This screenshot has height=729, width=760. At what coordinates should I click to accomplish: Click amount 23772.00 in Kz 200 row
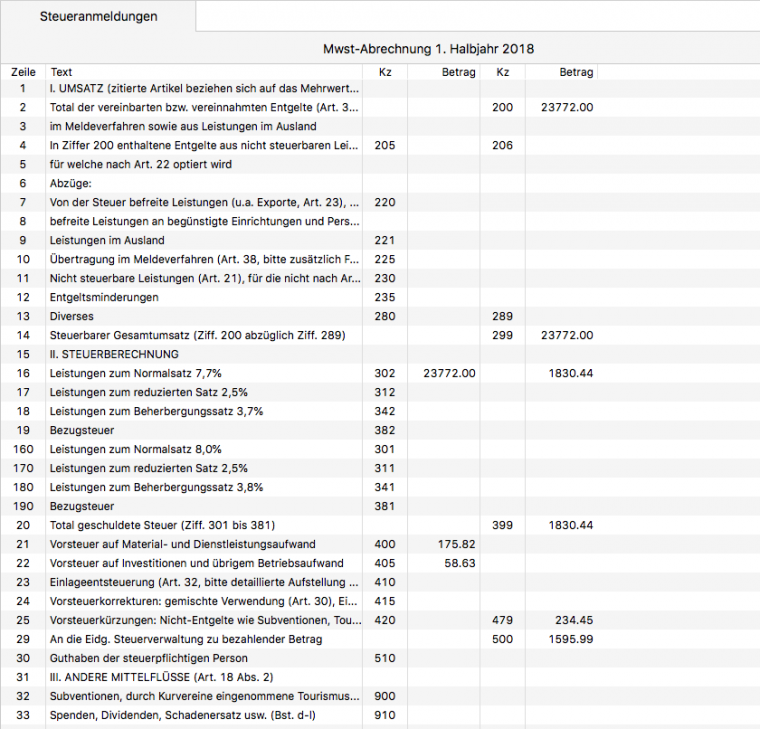pyautogui.click(x=567, y=108)
